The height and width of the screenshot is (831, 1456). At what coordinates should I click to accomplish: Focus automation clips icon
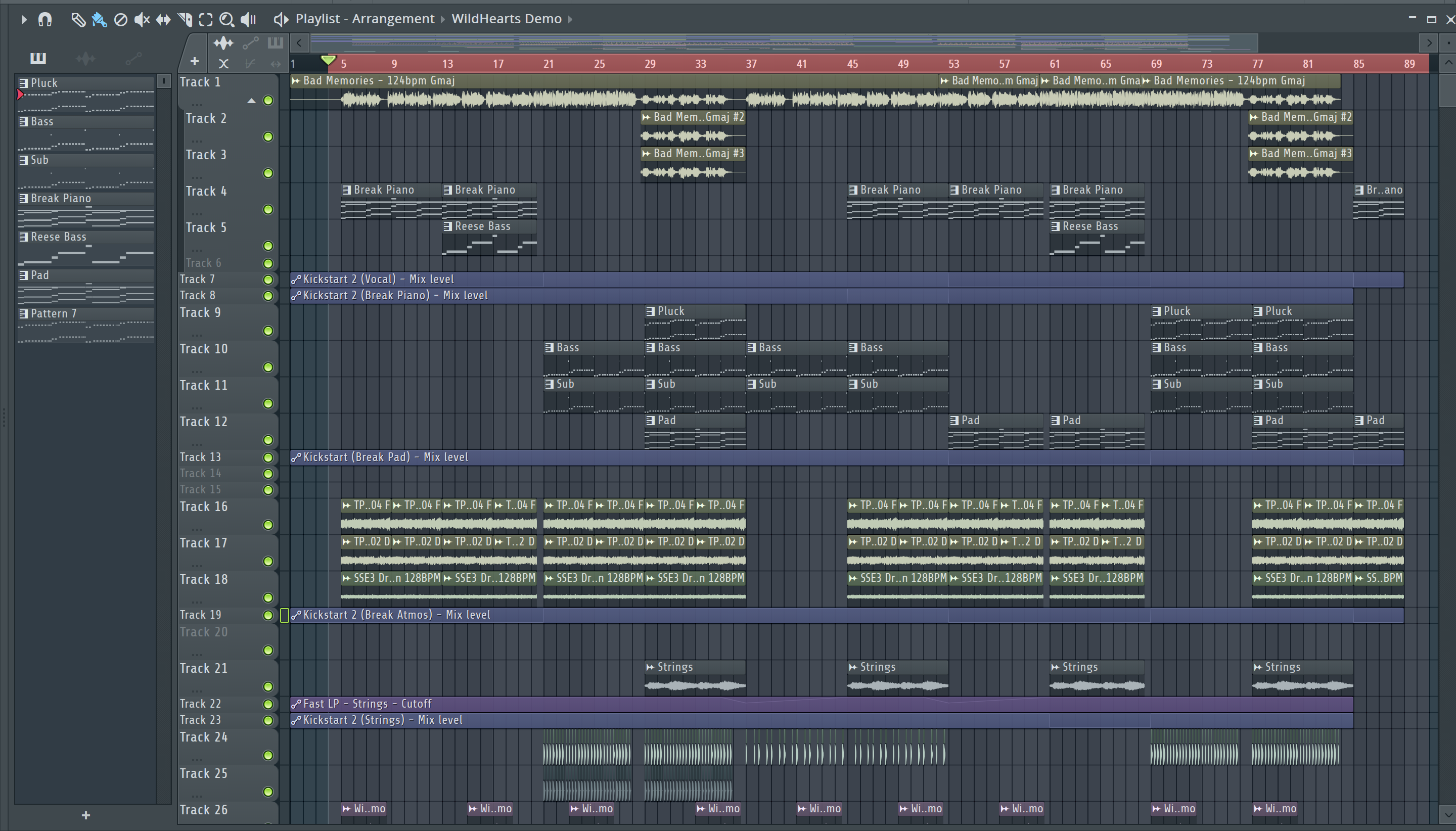[x=251, y=43]
